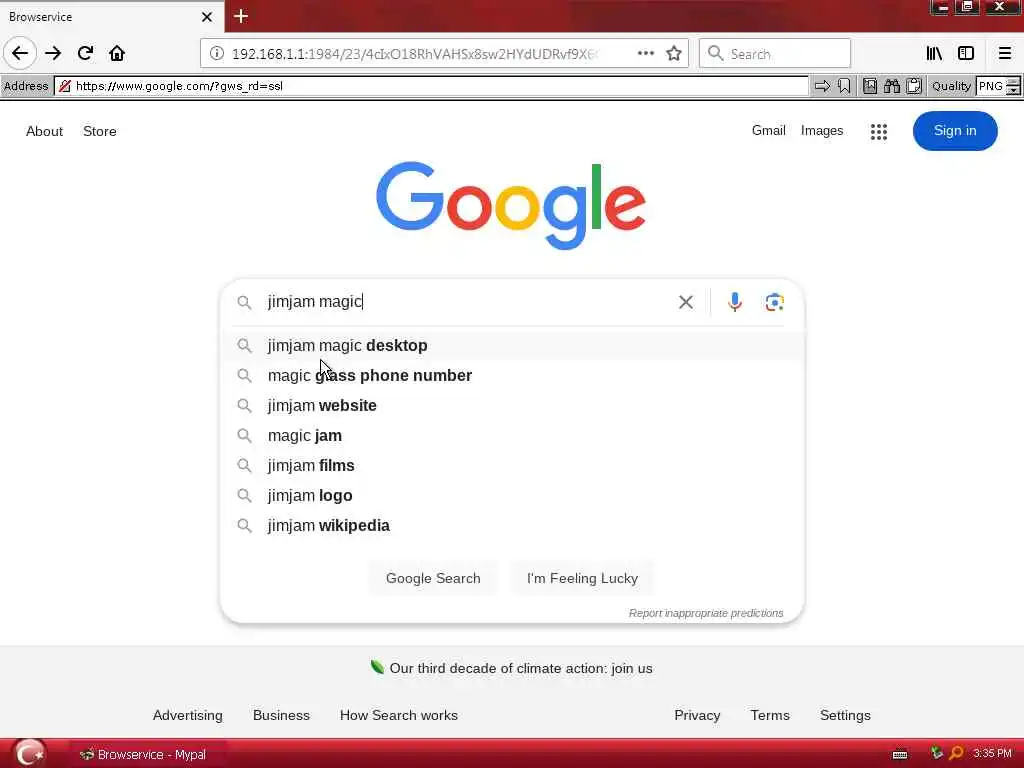Open the page actions three-dot menu
The image size is (1024, 768).
click(x=645, y=54)
